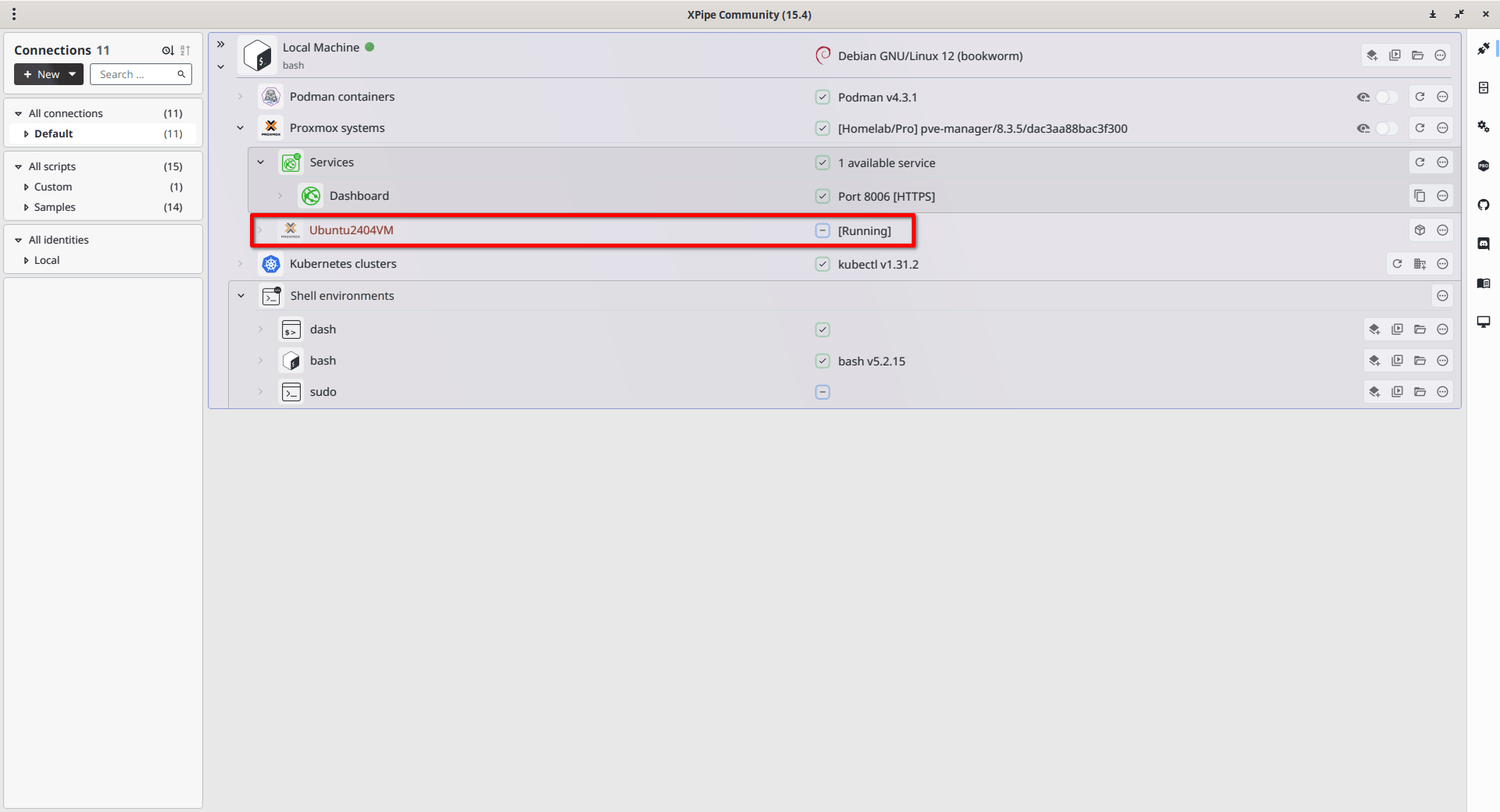Toggle the Proxmox systems switch
The image size is (1500, 812).
(1387, 128)
